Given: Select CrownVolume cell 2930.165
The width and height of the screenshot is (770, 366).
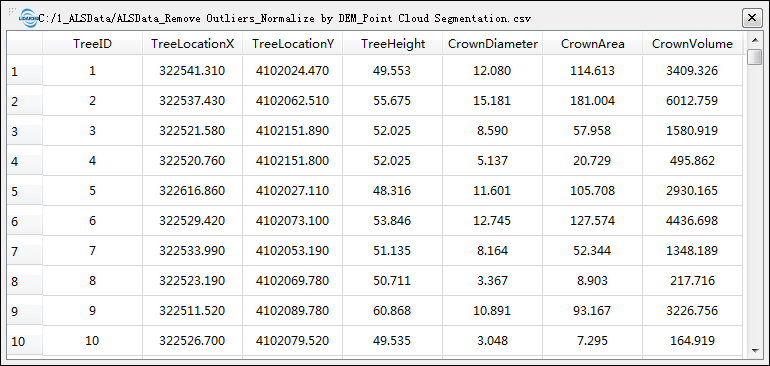Looking at the screenshot, I should (692, 191).
